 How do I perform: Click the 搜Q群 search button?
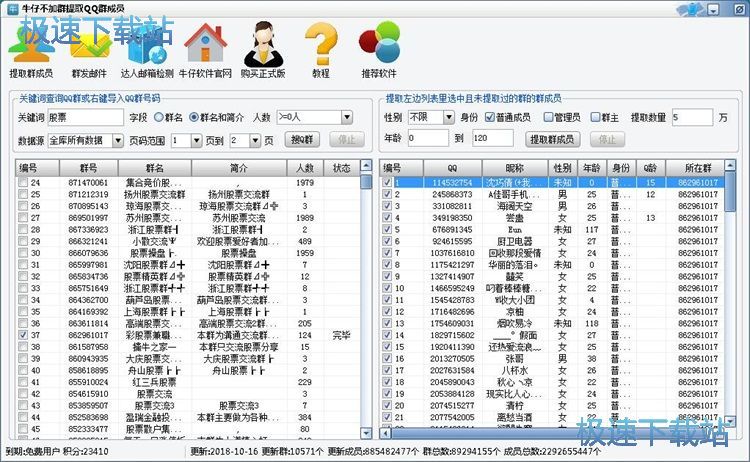pos(302,140)
